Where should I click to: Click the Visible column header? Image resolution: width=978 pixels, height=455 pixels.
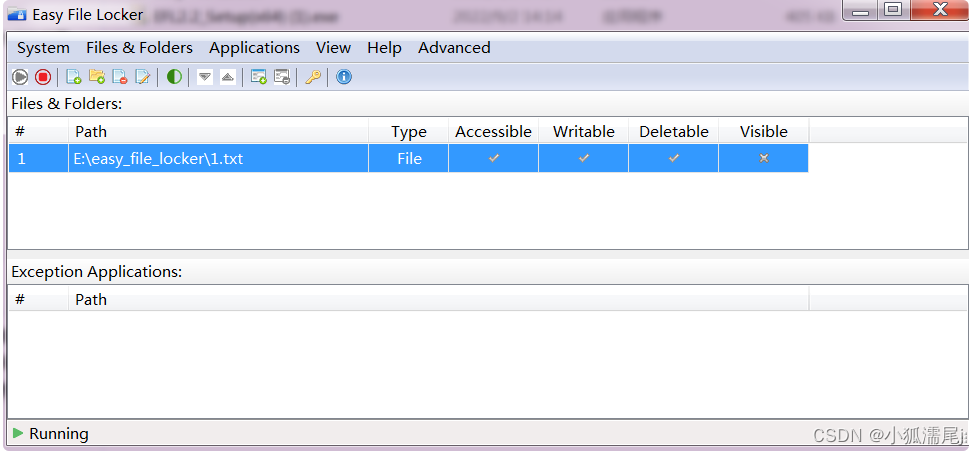(763, 132)
